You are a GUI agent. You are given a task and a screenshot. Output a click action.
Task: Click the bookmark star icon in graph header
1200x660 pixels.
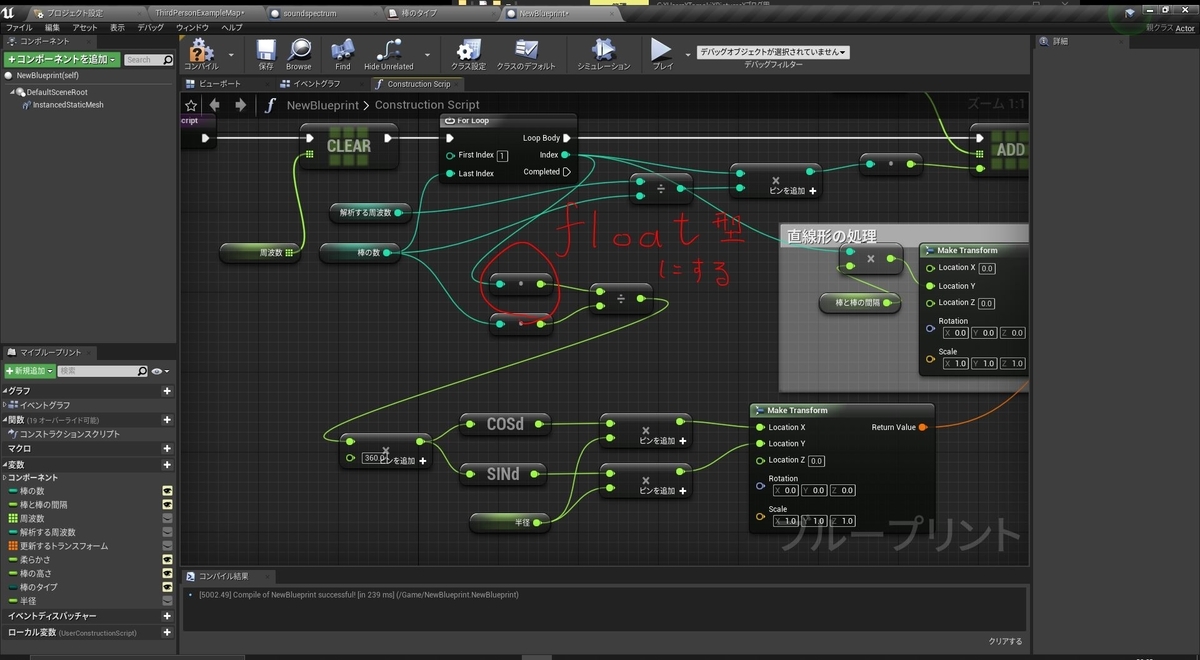coord(191,105)
